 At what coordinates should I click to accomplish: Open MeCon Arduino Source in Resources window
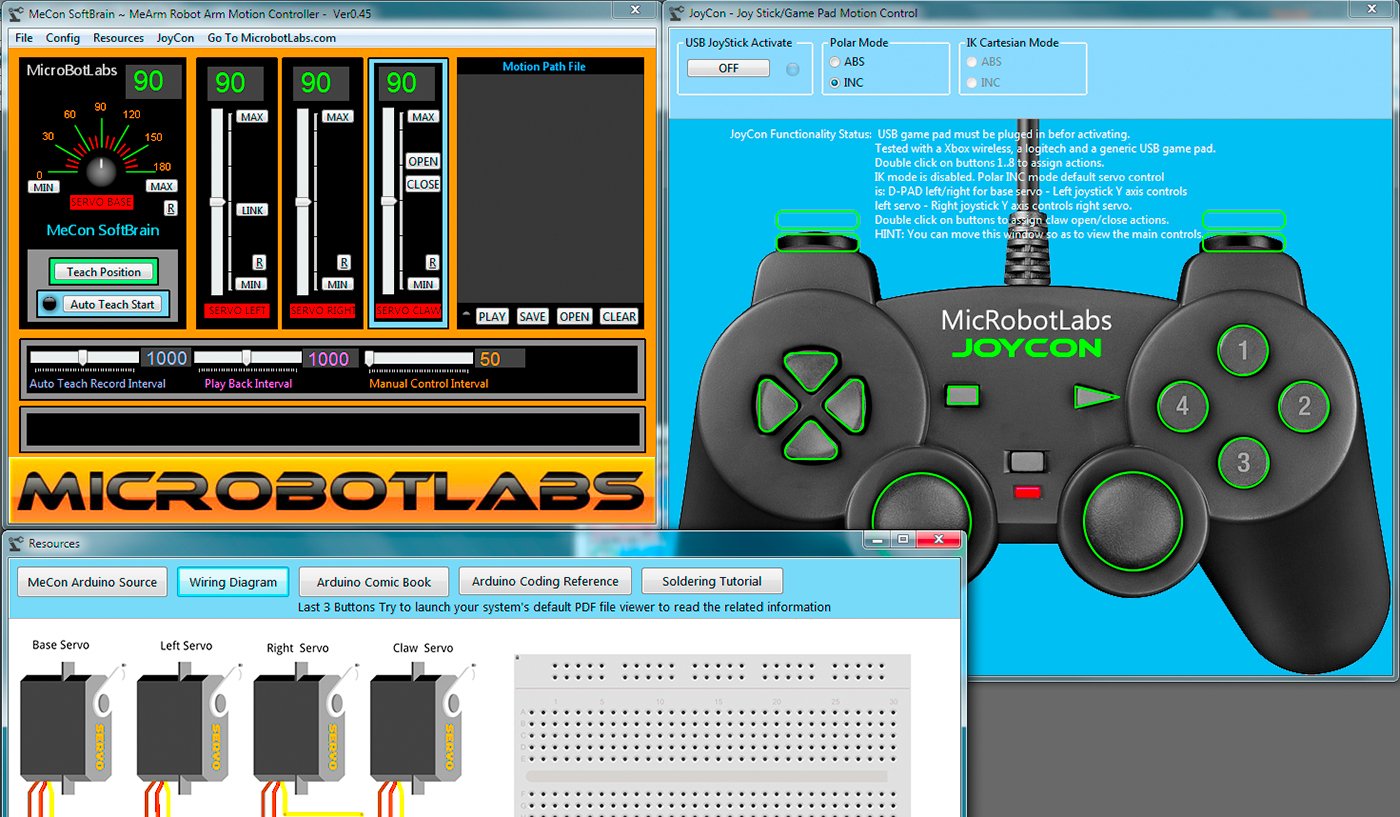[92, 582]
